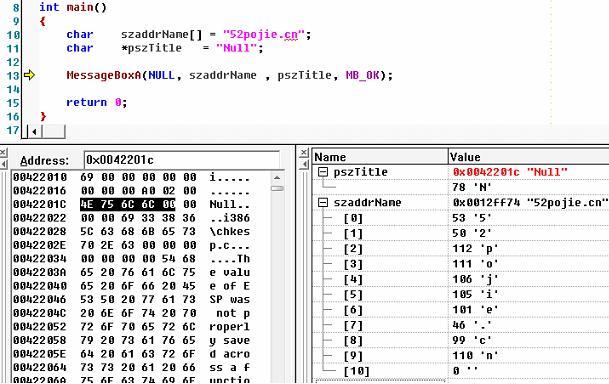Select the szaddrName [0] watch row
609x384 pixels.
460,218
